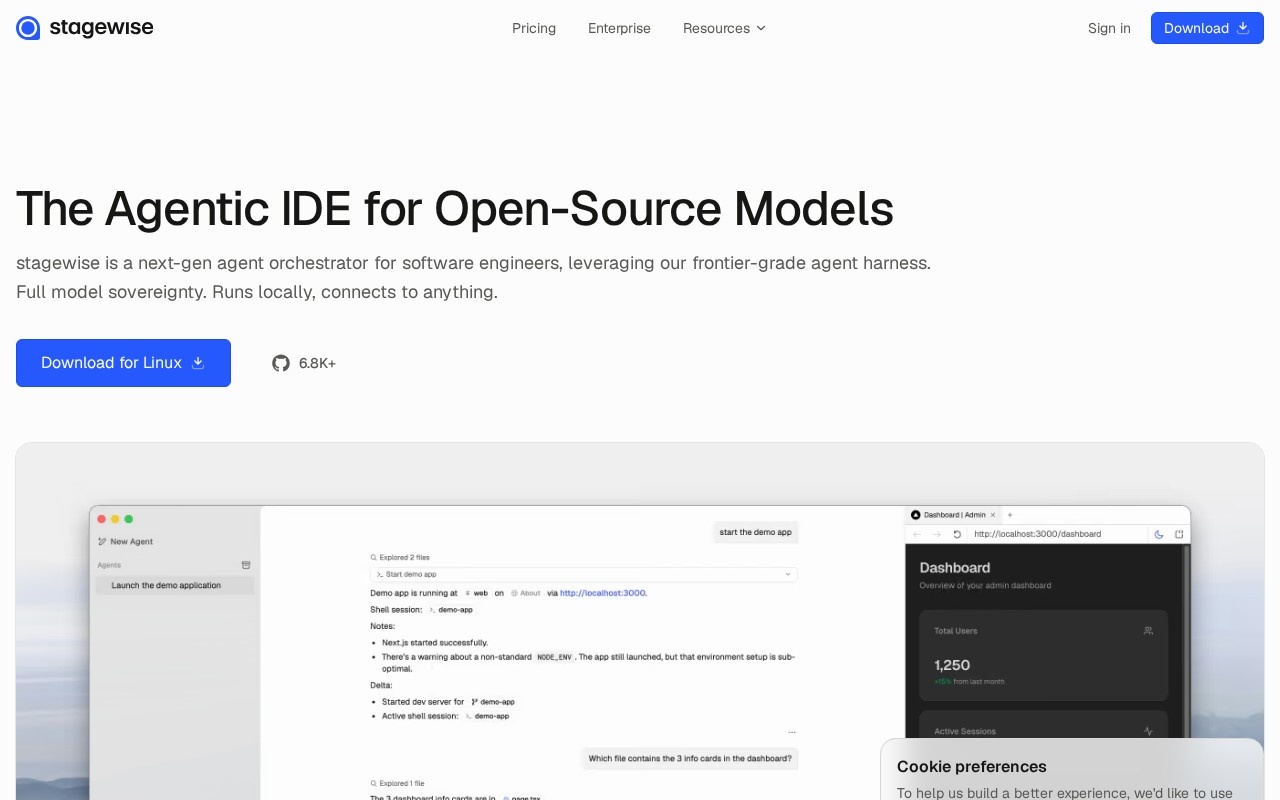Expand the Resources dropdown menu

(x=724, y=28)
